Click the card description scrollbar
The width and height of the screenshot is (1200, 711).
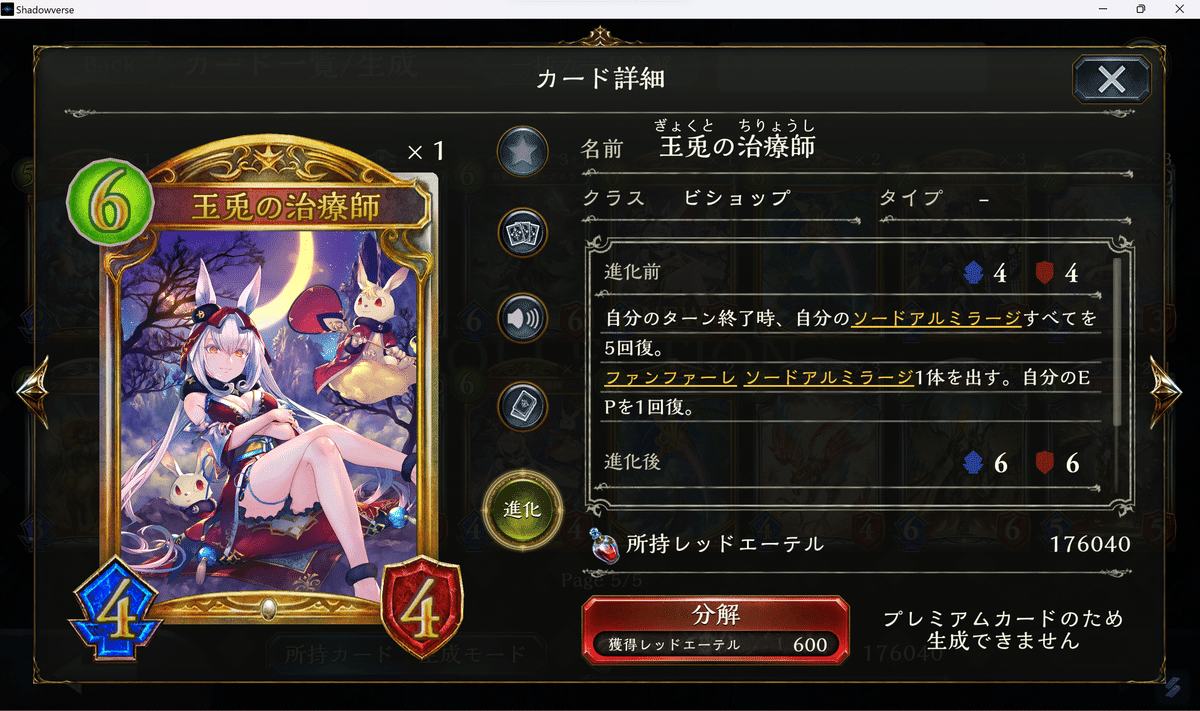(1116, 339)
